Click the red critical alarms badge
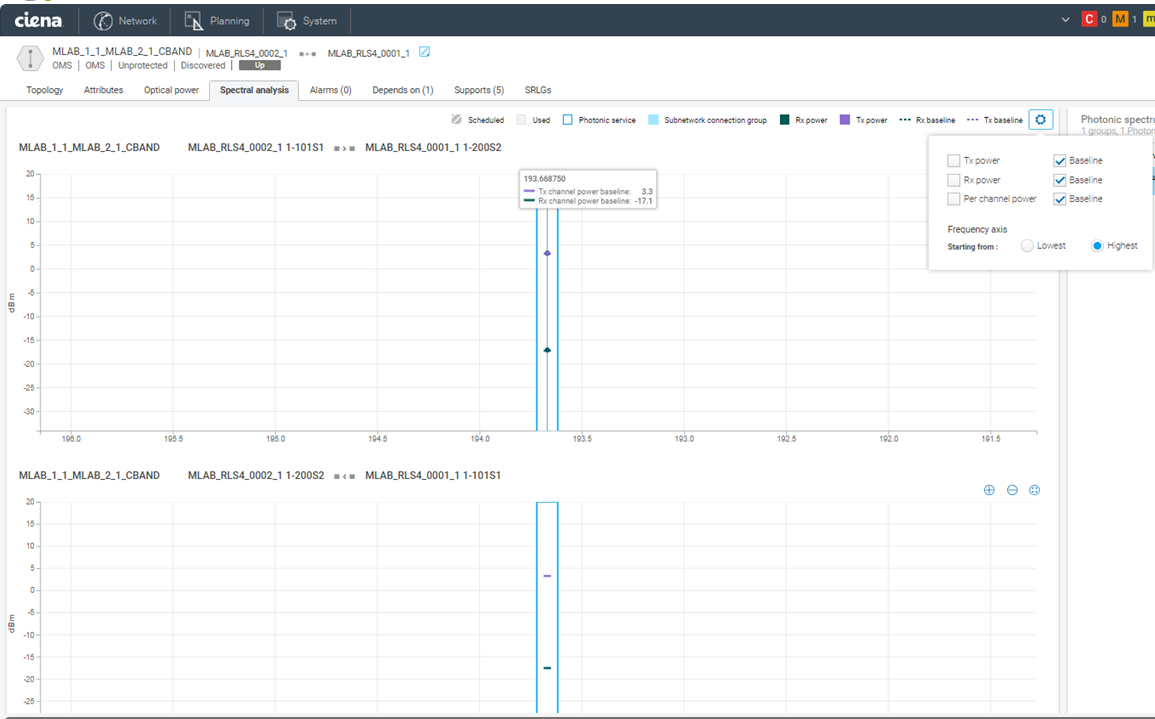The height and width of the screenshot is (719, 1155). point(1089,20)
